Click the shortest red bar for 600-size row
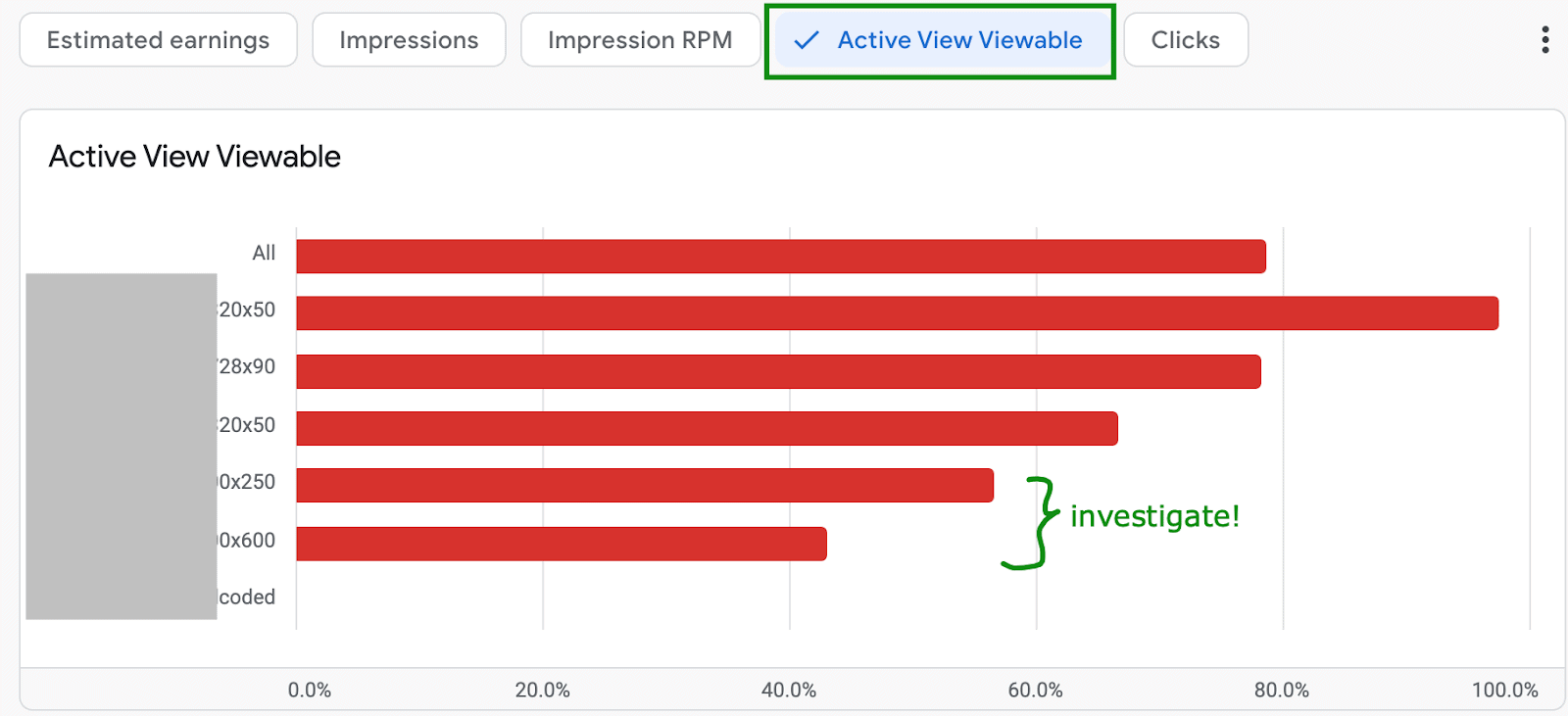 pyautogui.click(x=562, y=545)
